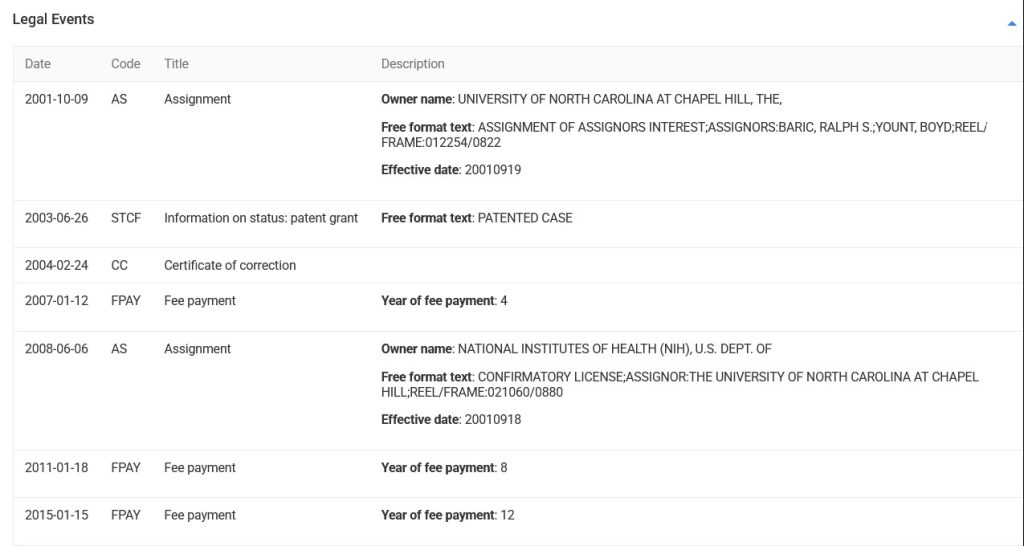Image resolution: width=1024 pixels, height=546 pixels.
Task: Click the 2015-01-15 date cell
Action: (56, 516)
